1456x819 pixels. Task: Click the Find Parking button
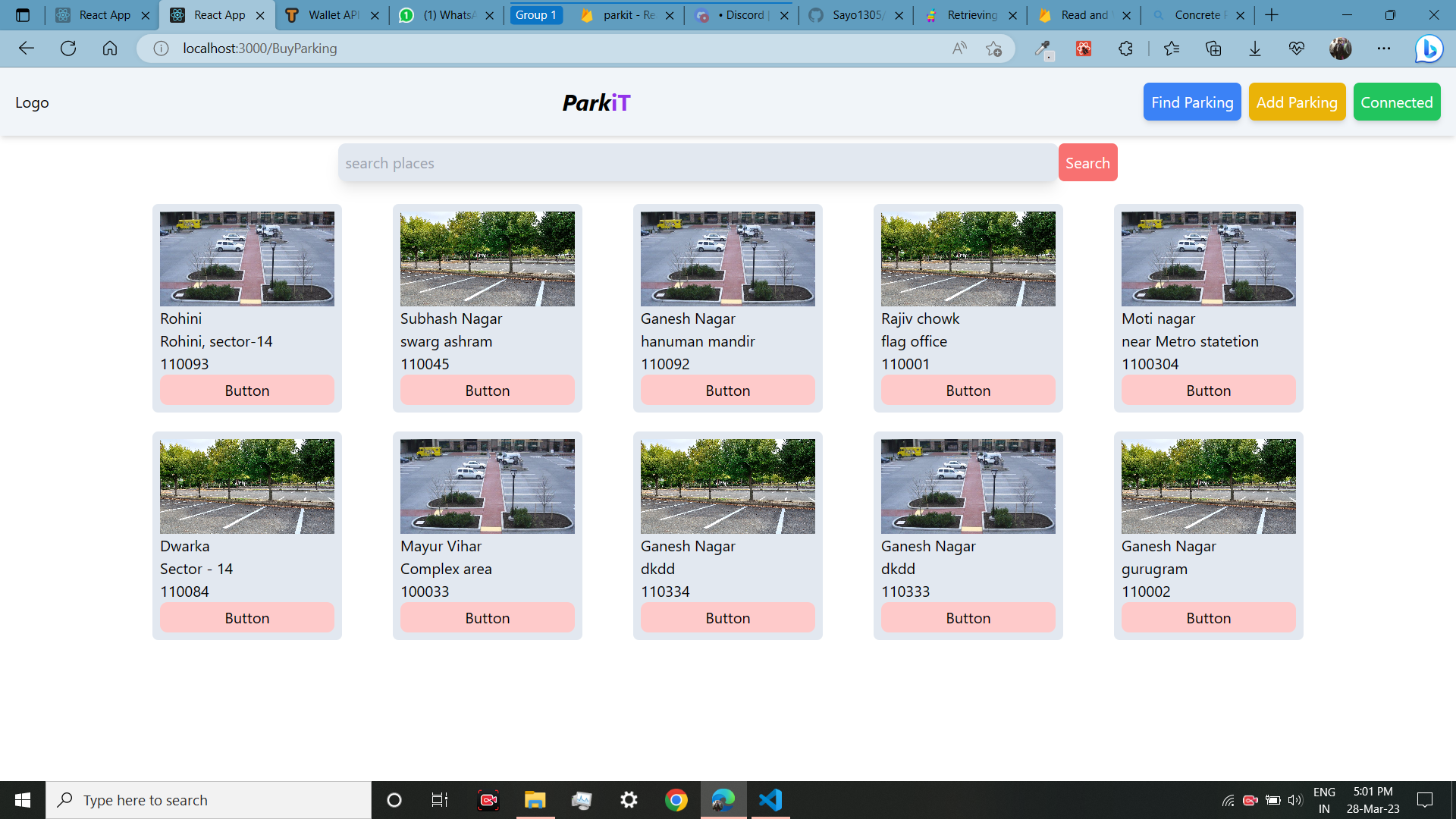pyautogui.click(x=1192, y=102)
